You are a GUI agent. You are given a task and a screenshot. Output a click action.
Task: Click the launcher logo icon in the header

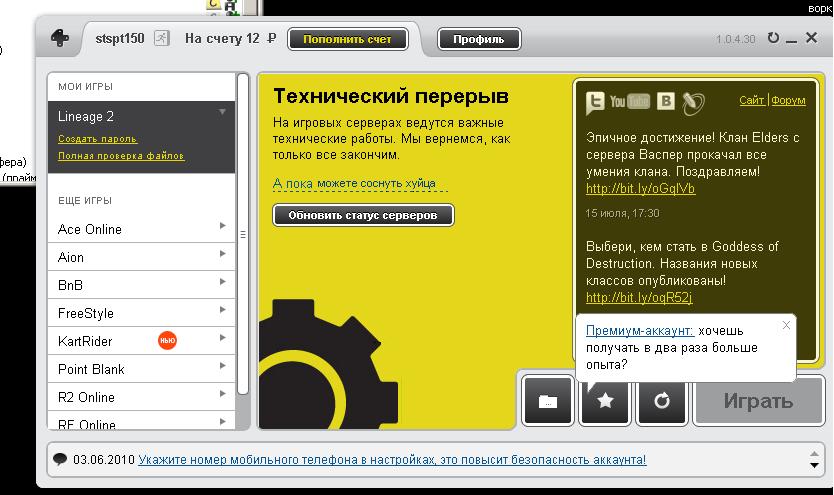click(x=60, y=38)
